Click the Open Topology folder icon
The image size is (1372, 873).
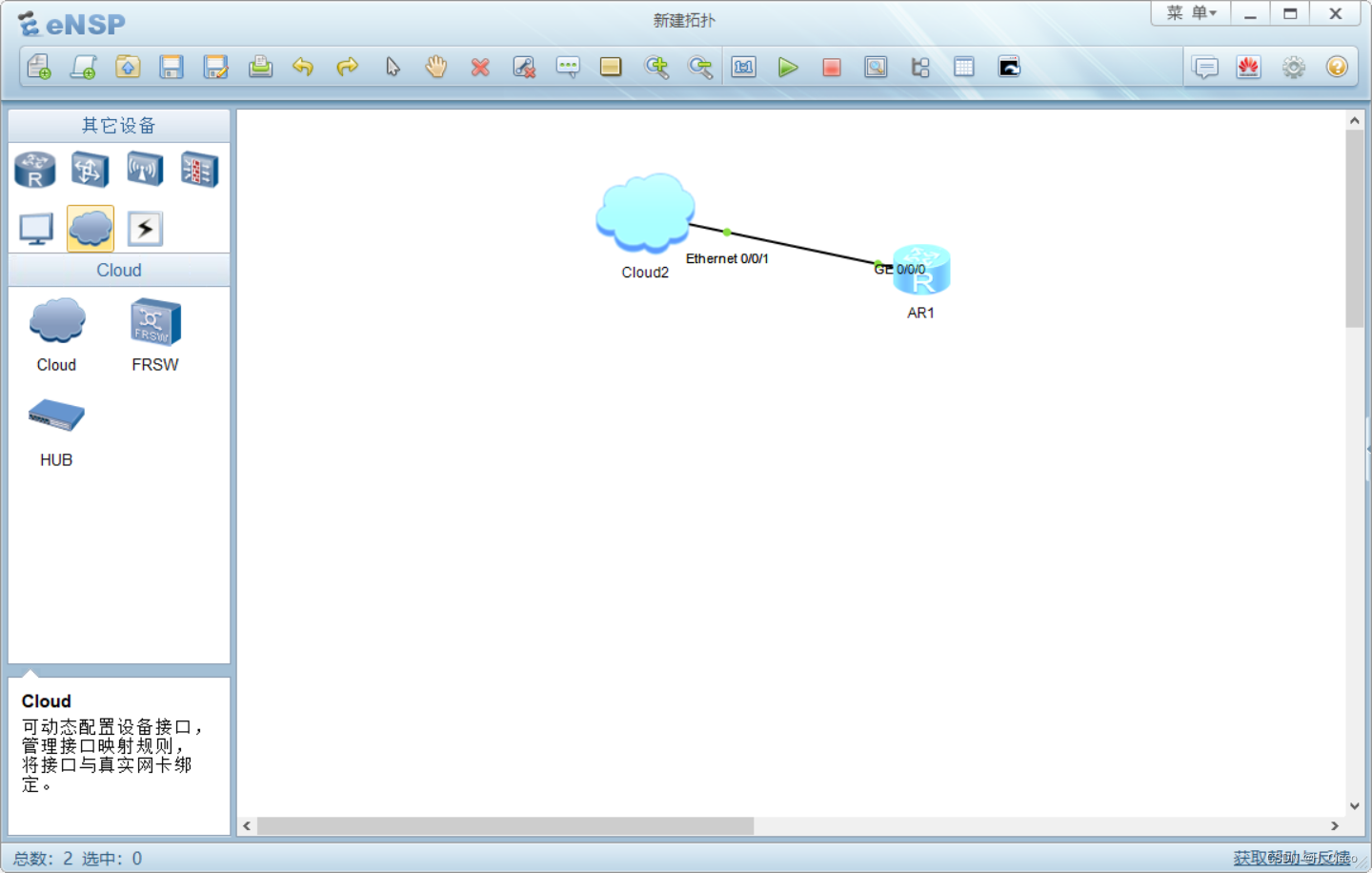[128, 67]
